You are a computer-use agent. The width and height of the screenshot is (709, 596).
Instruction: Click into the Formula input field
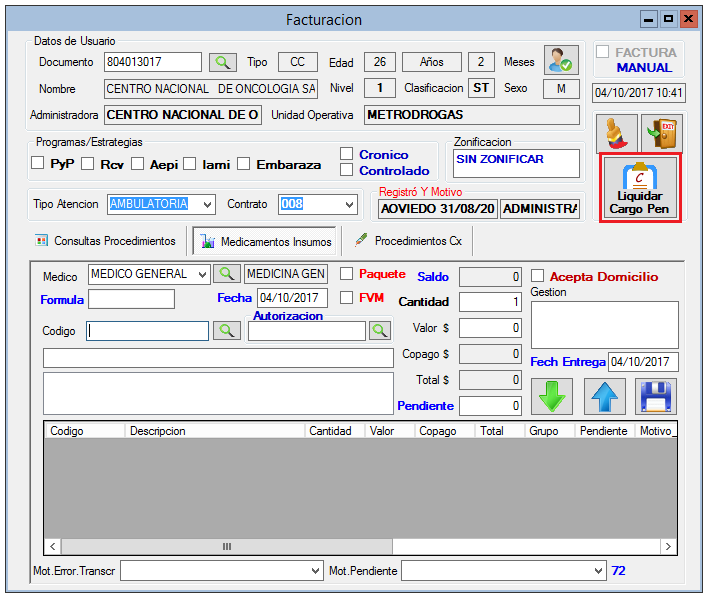tap(131, 299)
